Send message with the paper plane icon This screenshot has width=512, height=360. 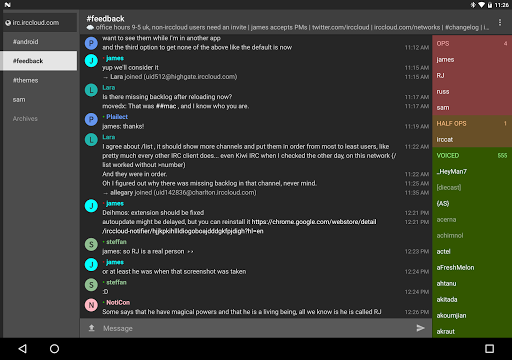click(x=420, y=328)
